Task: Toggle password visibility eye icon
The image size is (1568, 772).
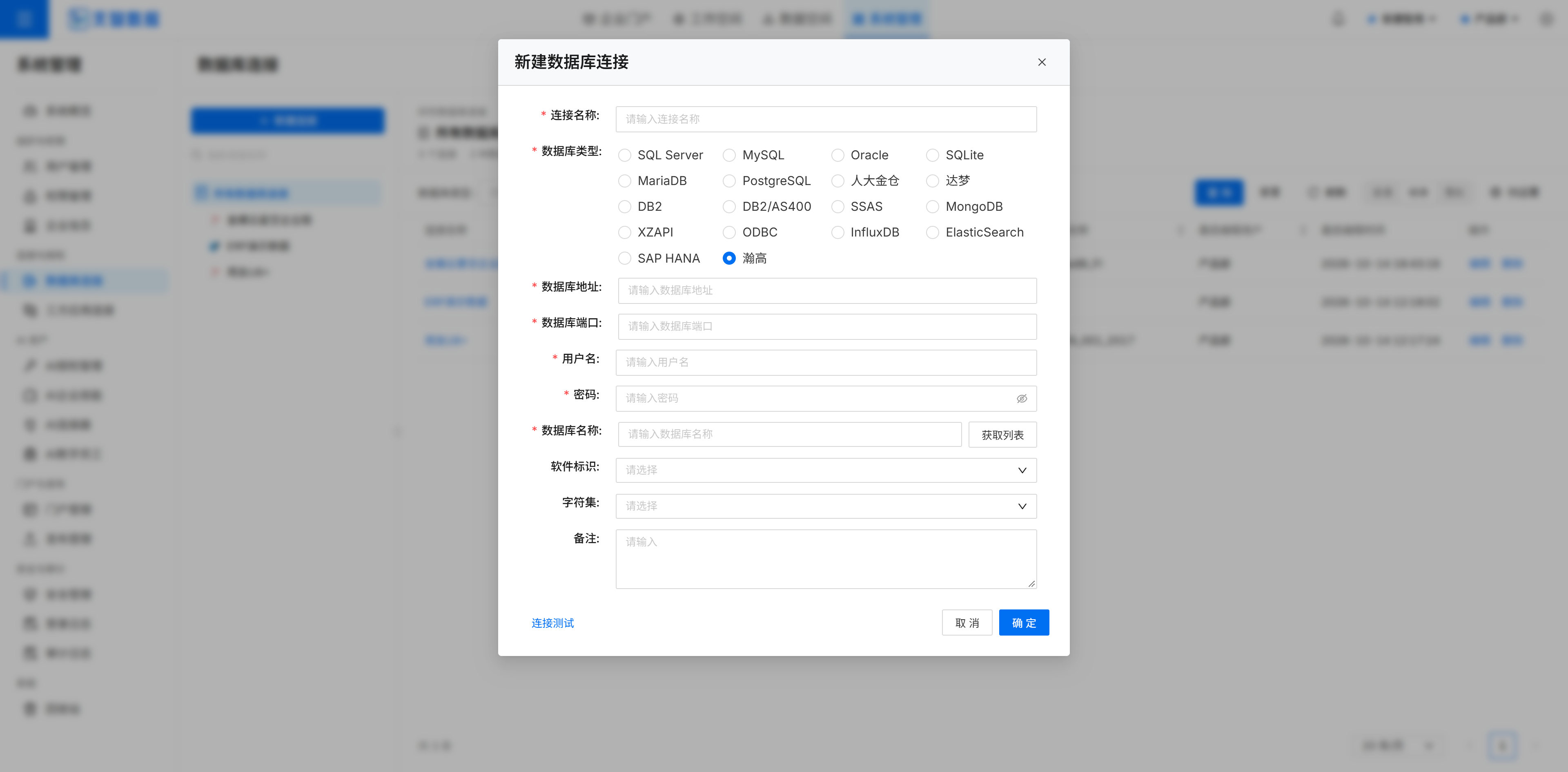Action: click(1021, 398)
